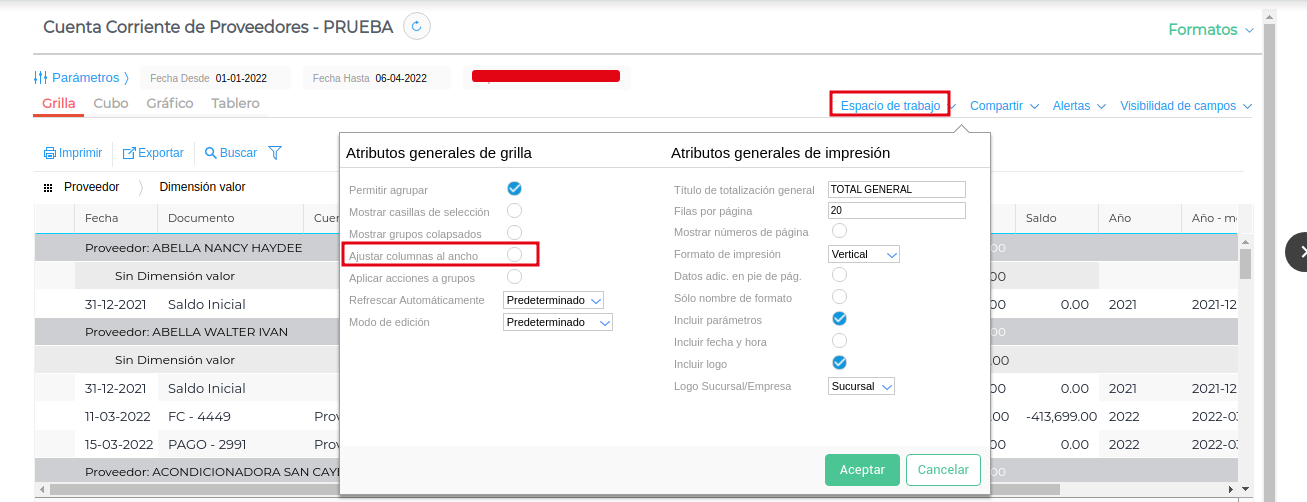The width and height of the screenshot is (1307, 502).
Task: Click the Aceptar button
Action: click(862, 470)
